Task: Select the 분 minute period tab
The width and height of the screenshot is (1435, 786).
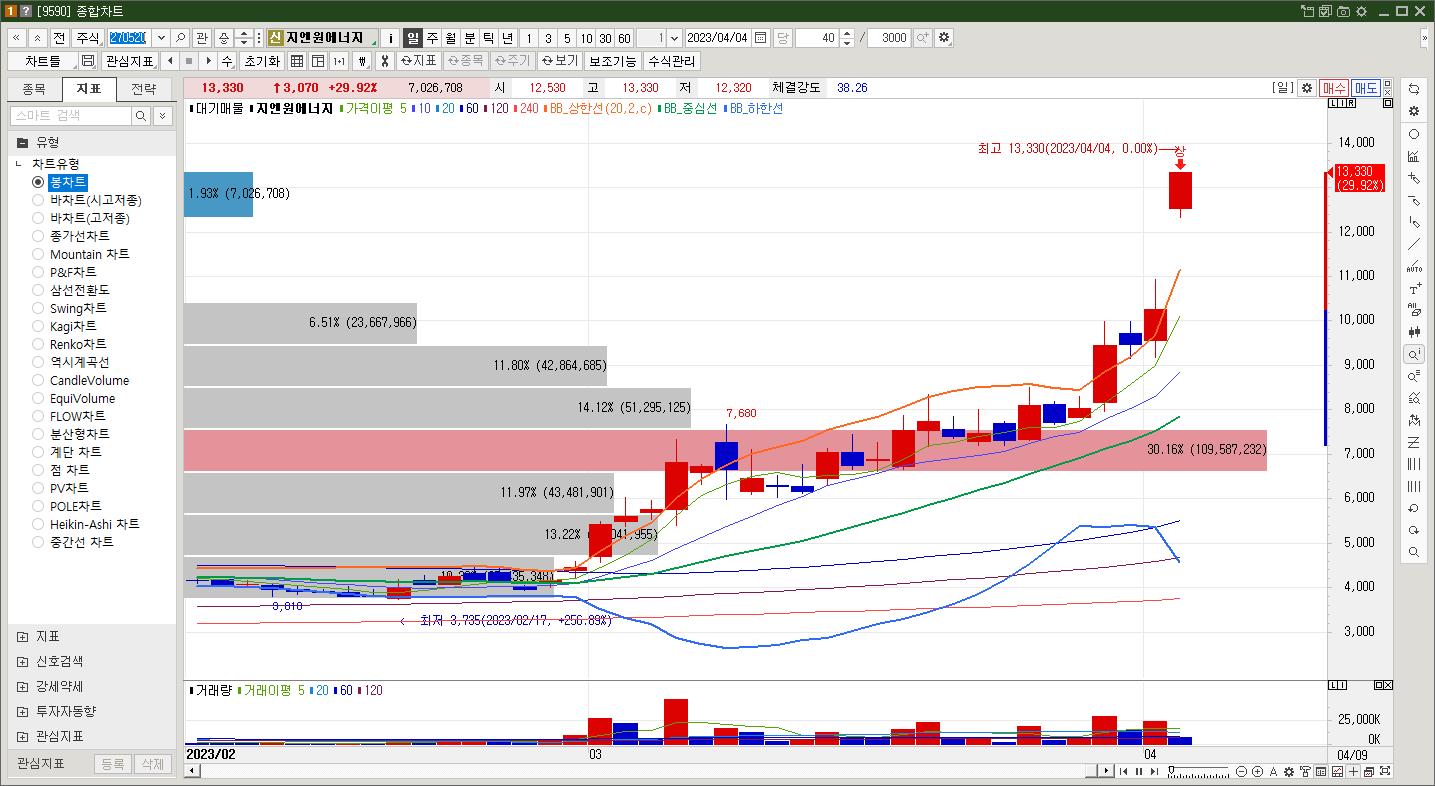Action: [470, 38]
